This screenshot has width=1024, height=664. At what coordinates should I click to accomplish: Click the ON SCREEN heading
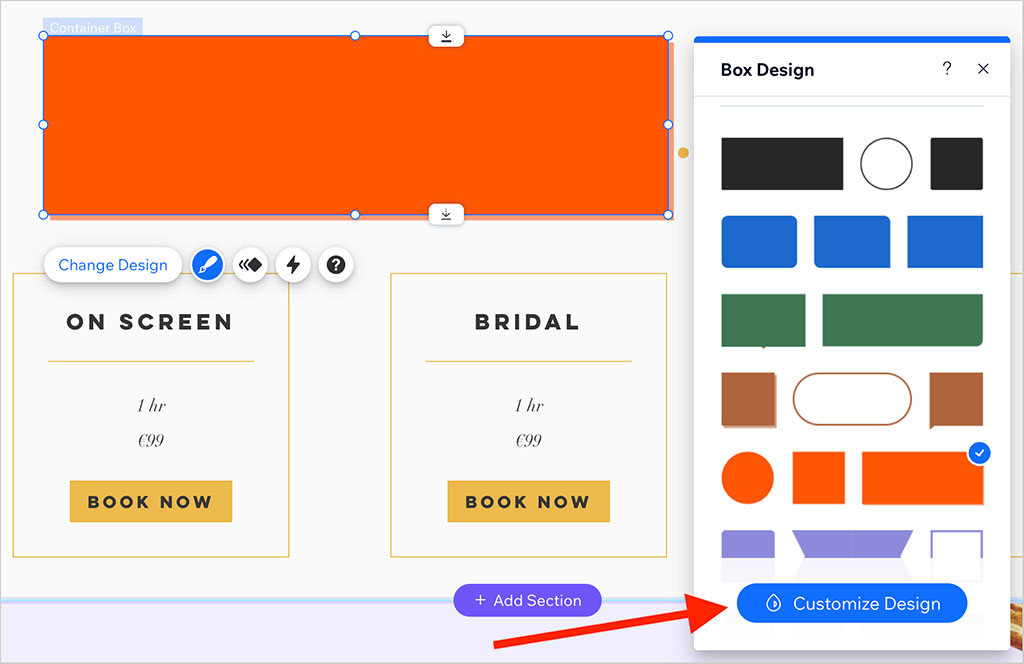point(150,322)
